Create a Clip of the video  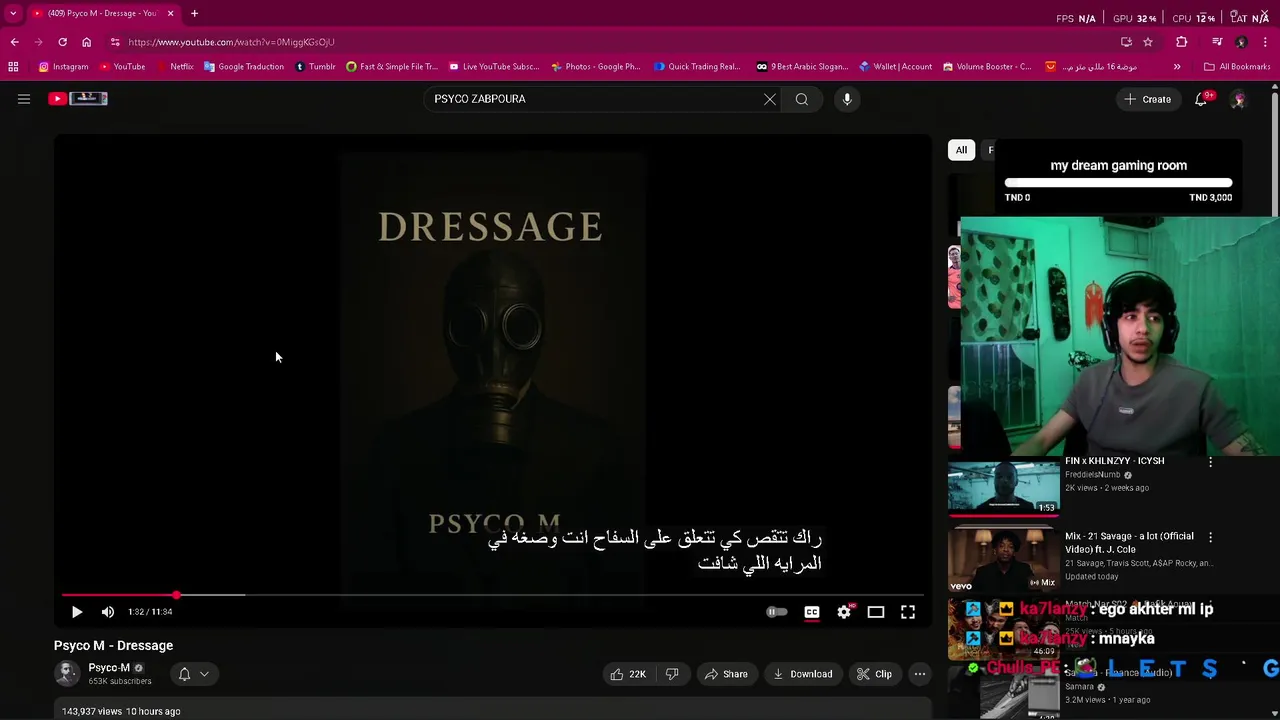coord(874,674)
